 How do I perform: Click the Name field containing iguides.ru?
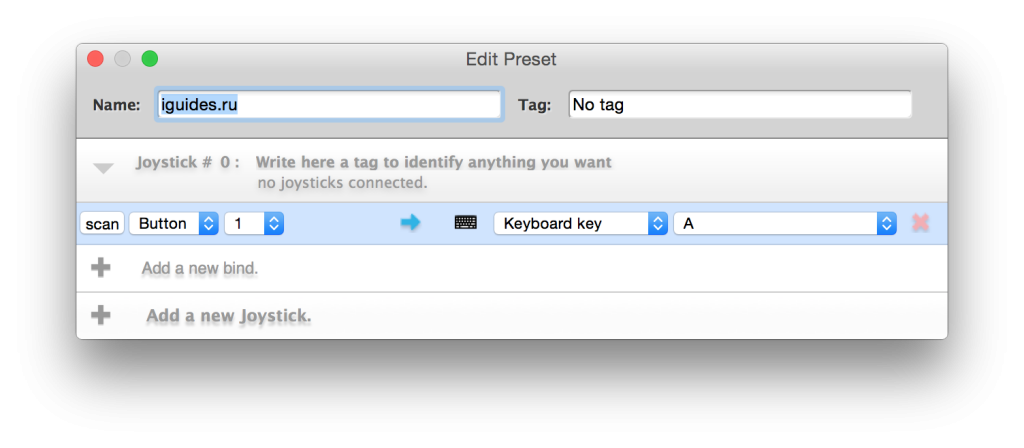(x=330, y=104)
